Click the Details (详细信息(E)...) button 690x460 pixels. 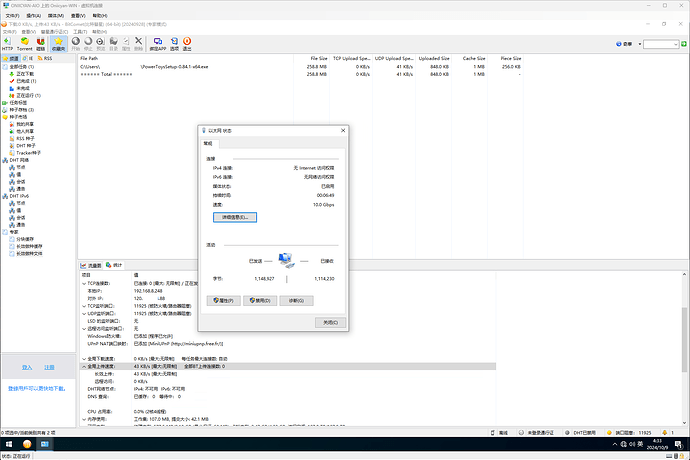[235, 217]
